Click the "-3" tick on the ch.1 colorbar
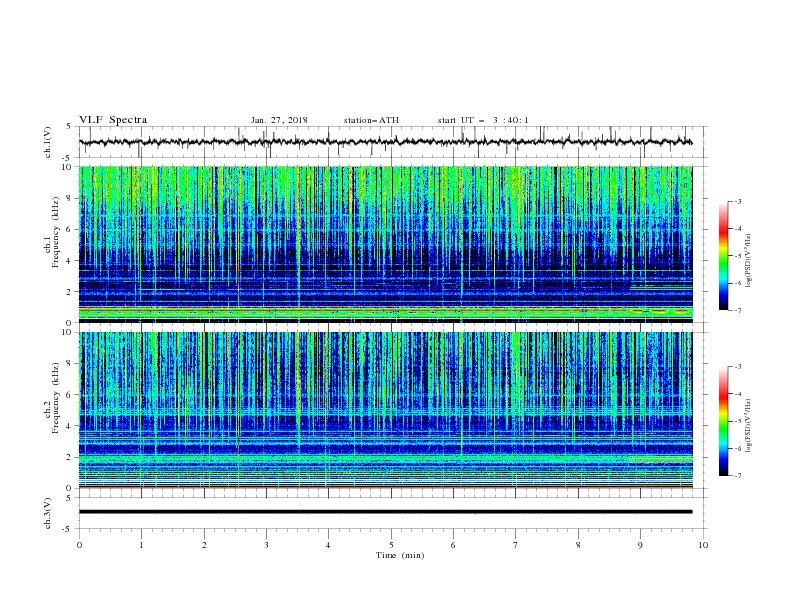792x612 pixels. point(737,201)
